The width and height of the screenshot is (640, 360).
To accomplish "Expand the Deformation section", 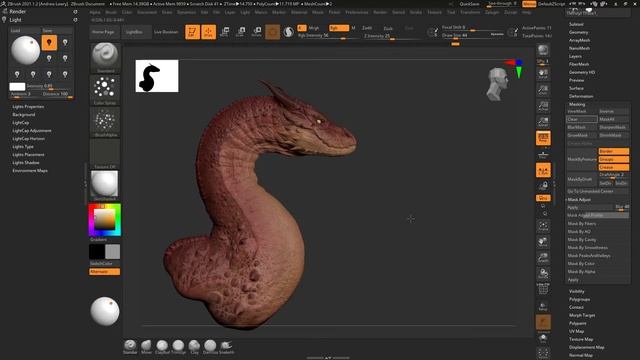I will click(x=581, y=96).
